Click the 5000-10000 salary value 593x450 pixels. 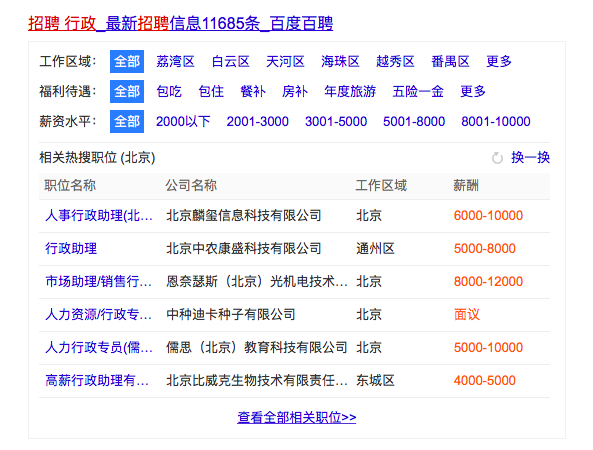point(488,347)
